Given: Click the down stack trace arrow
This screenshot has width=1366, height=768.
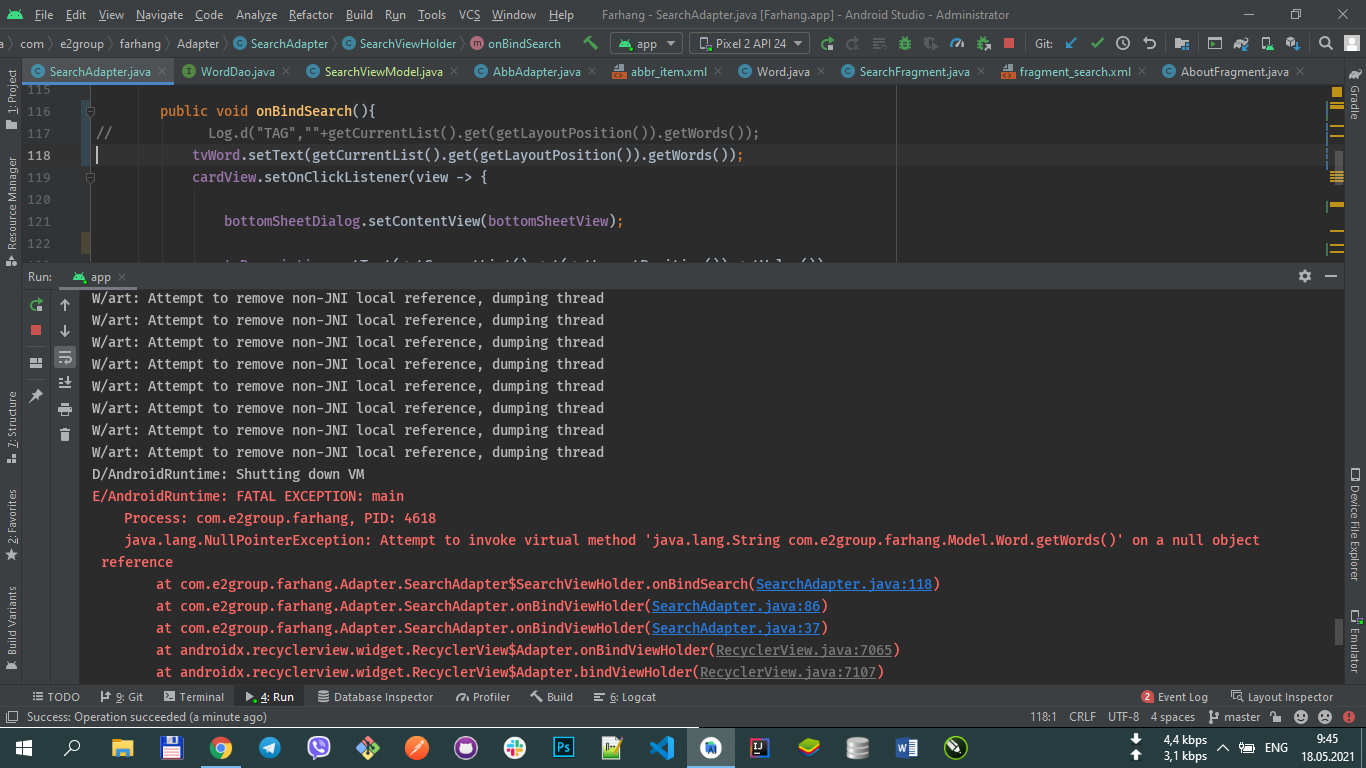Looking at the screenshot, I should tap(65, 331).
